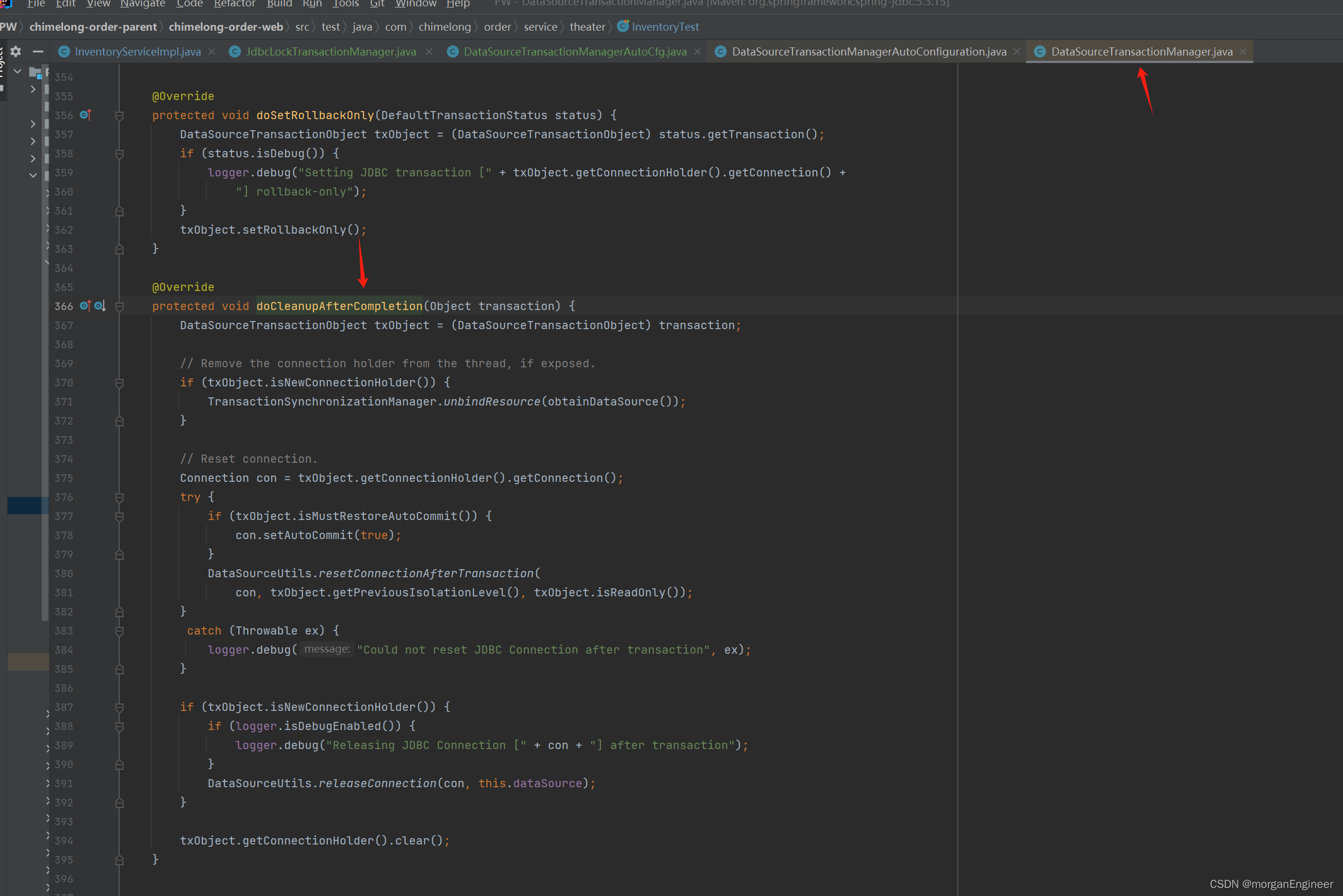
Task: Click InventoryTest in breadcrumb
Action: coord(665,27)
